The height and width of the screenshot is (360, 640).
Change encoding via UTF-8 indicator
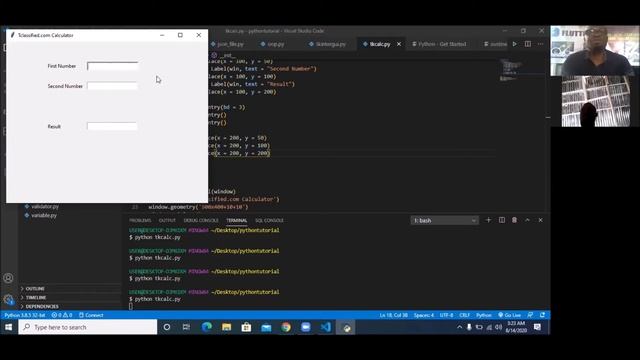pos(447,315)
